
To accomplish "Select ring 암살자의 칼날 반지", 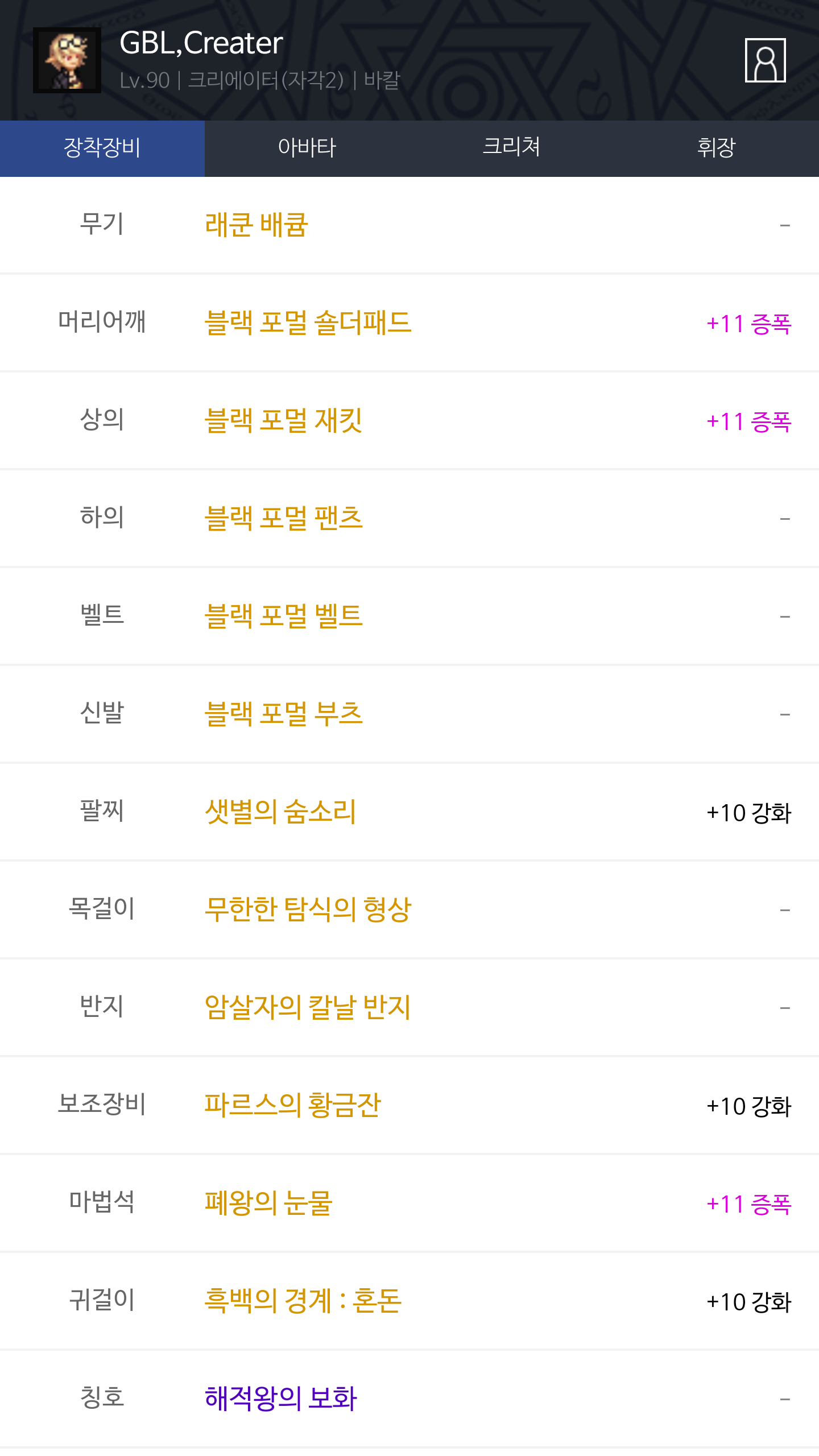I will point(308,1008).
